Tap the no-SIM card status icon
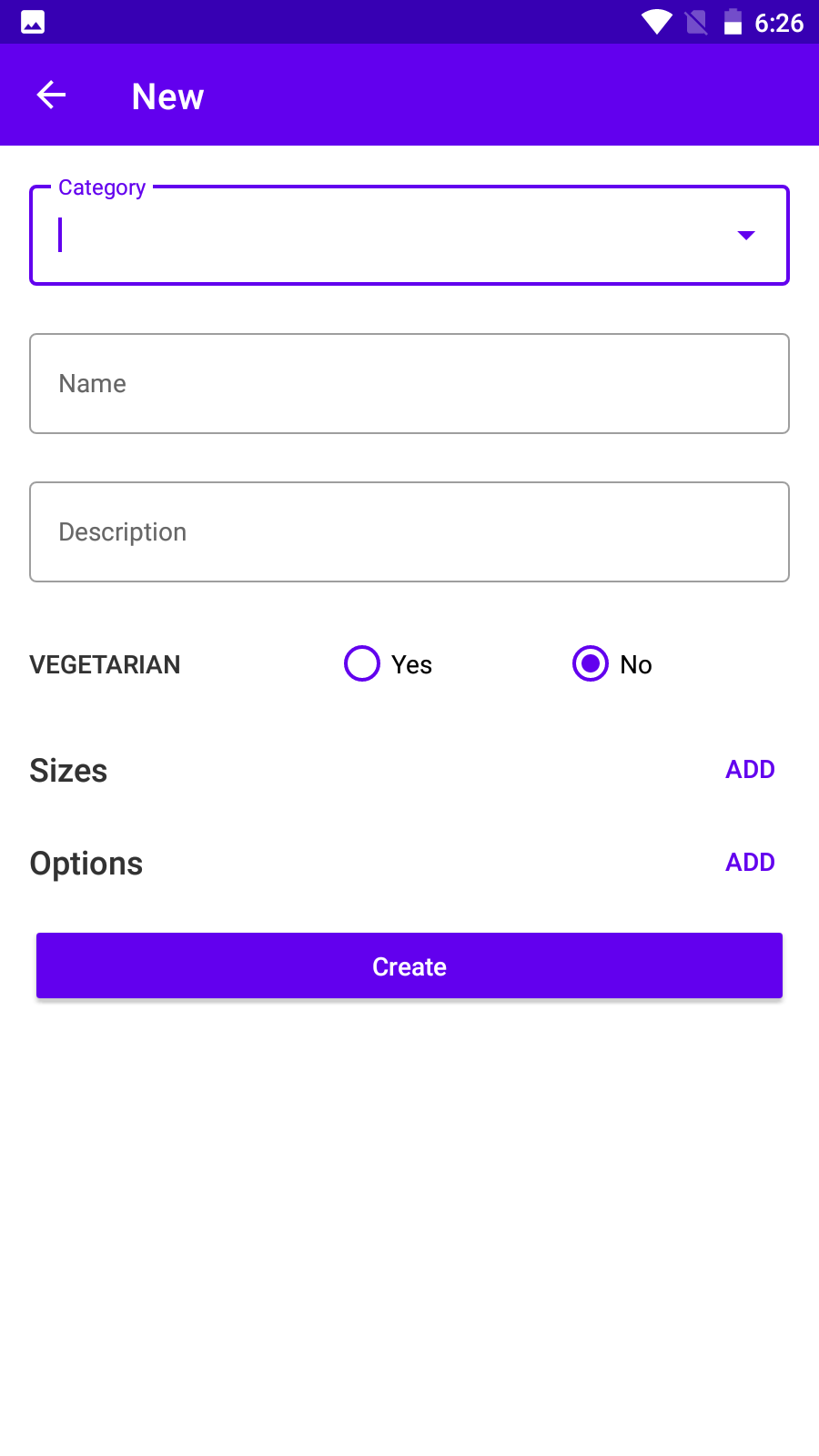 tap(696, 22)
